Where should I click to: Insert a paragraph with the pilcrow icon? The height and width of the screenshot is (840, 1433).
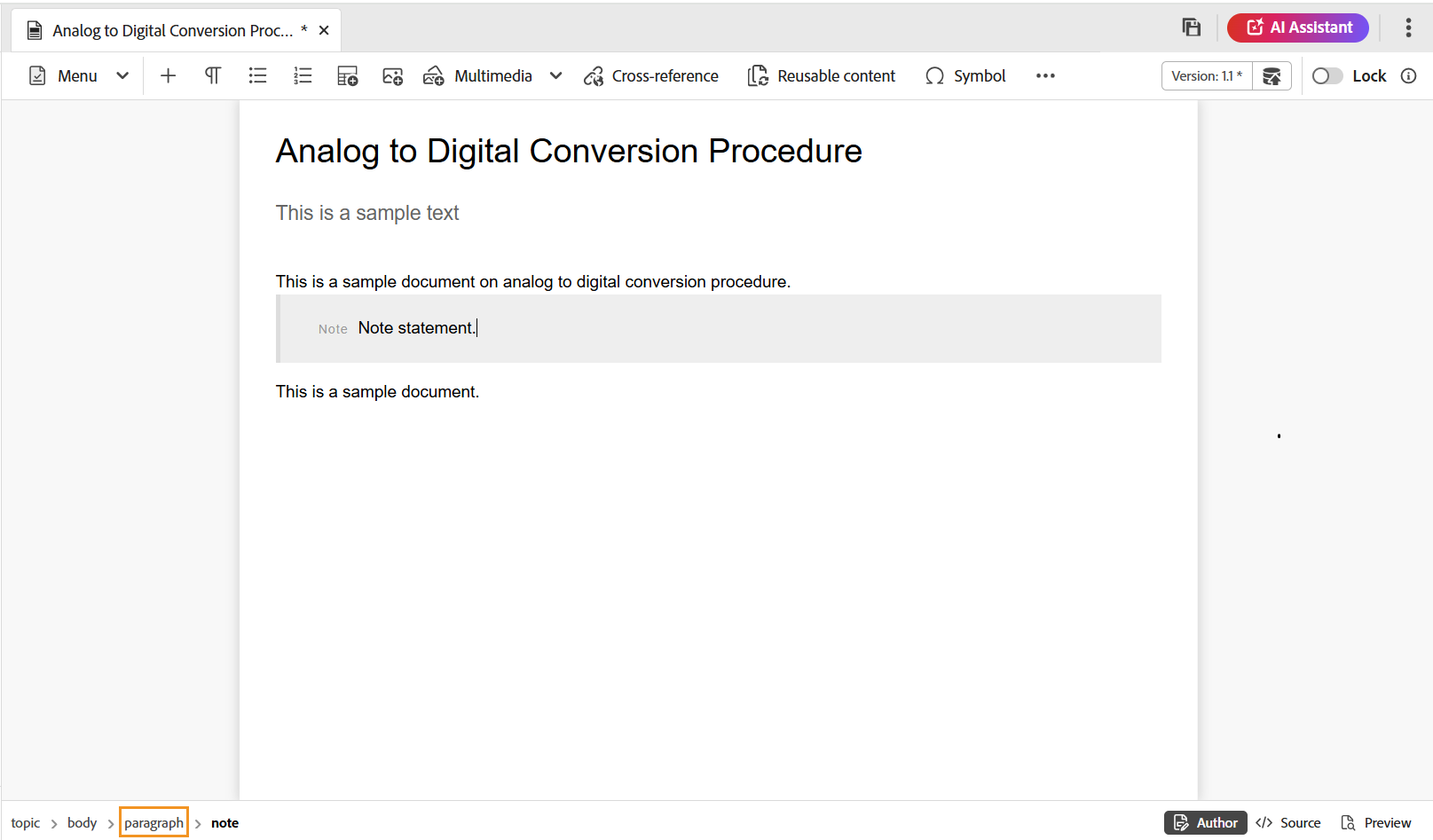pos(213,76)
